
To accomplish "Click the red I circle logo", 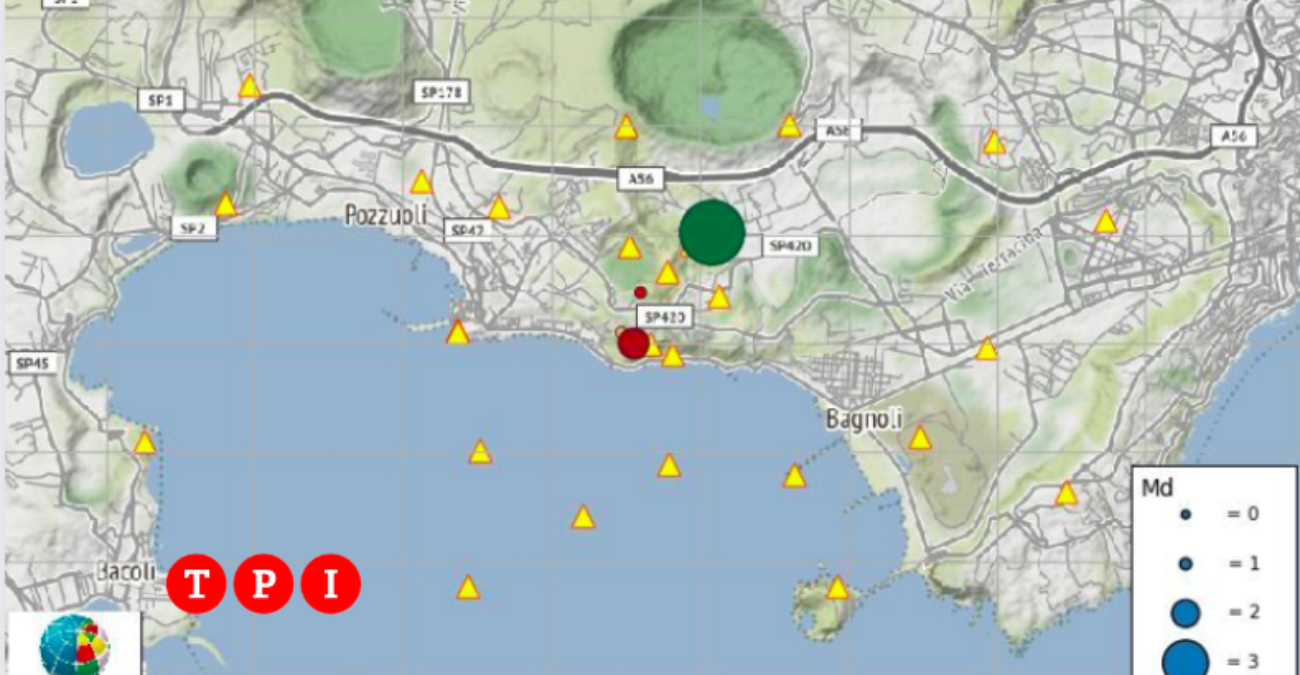I will coord(329,583).
